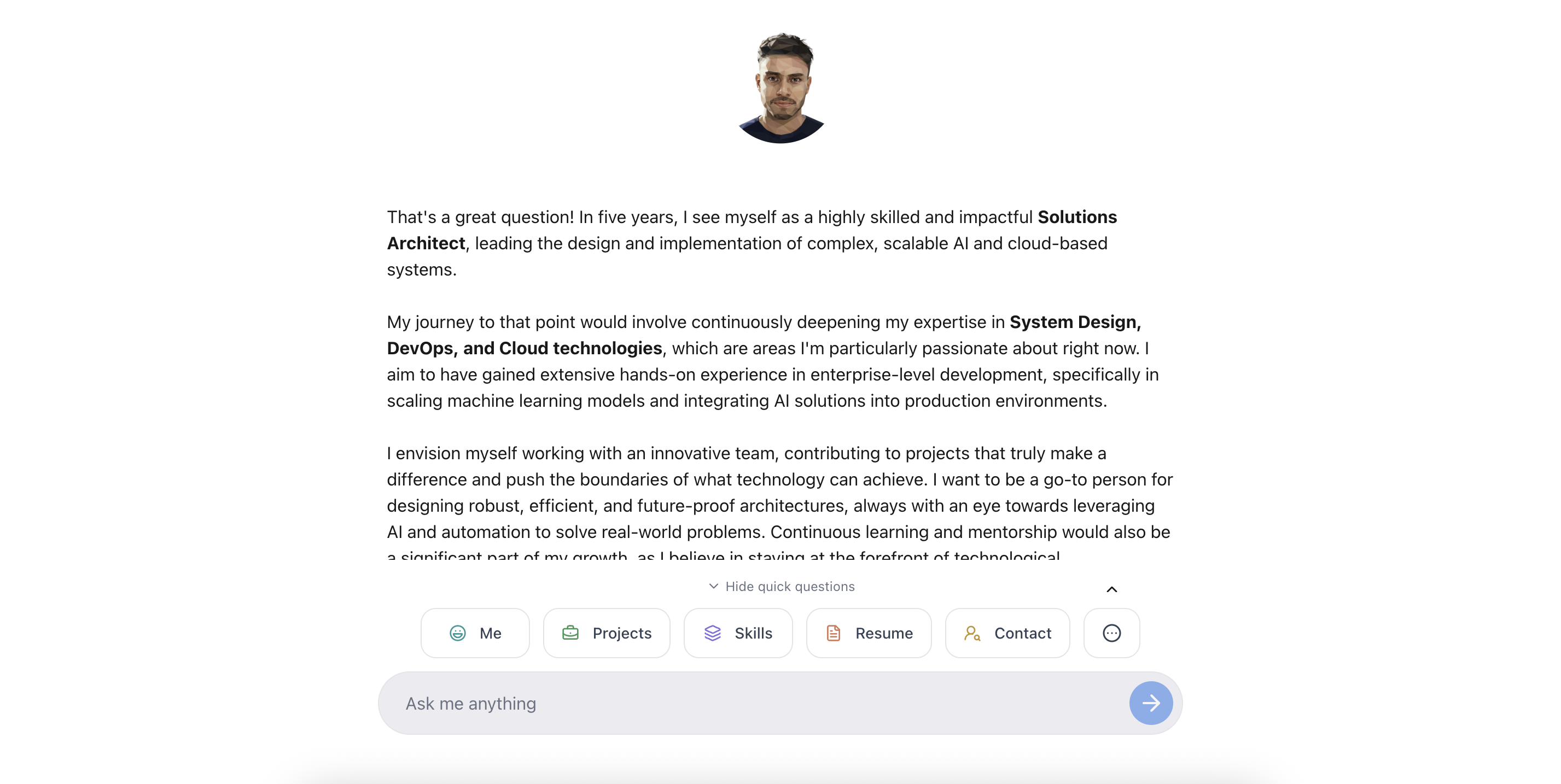Click the smiley face icon on Me
The height and width of the screenshot is (784, 1561).
point(457,633)
